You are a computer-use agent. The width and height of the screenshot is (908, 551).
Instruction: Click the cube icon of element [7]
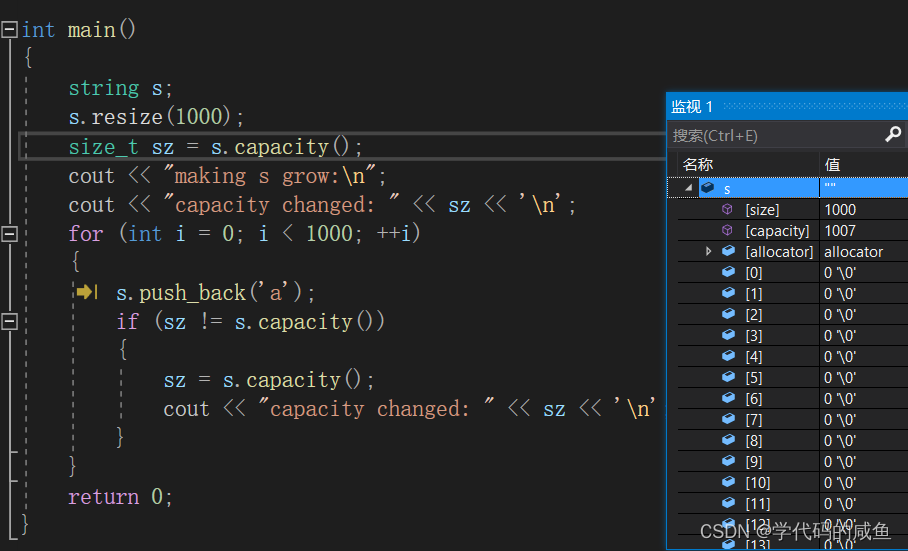[728, 418]
